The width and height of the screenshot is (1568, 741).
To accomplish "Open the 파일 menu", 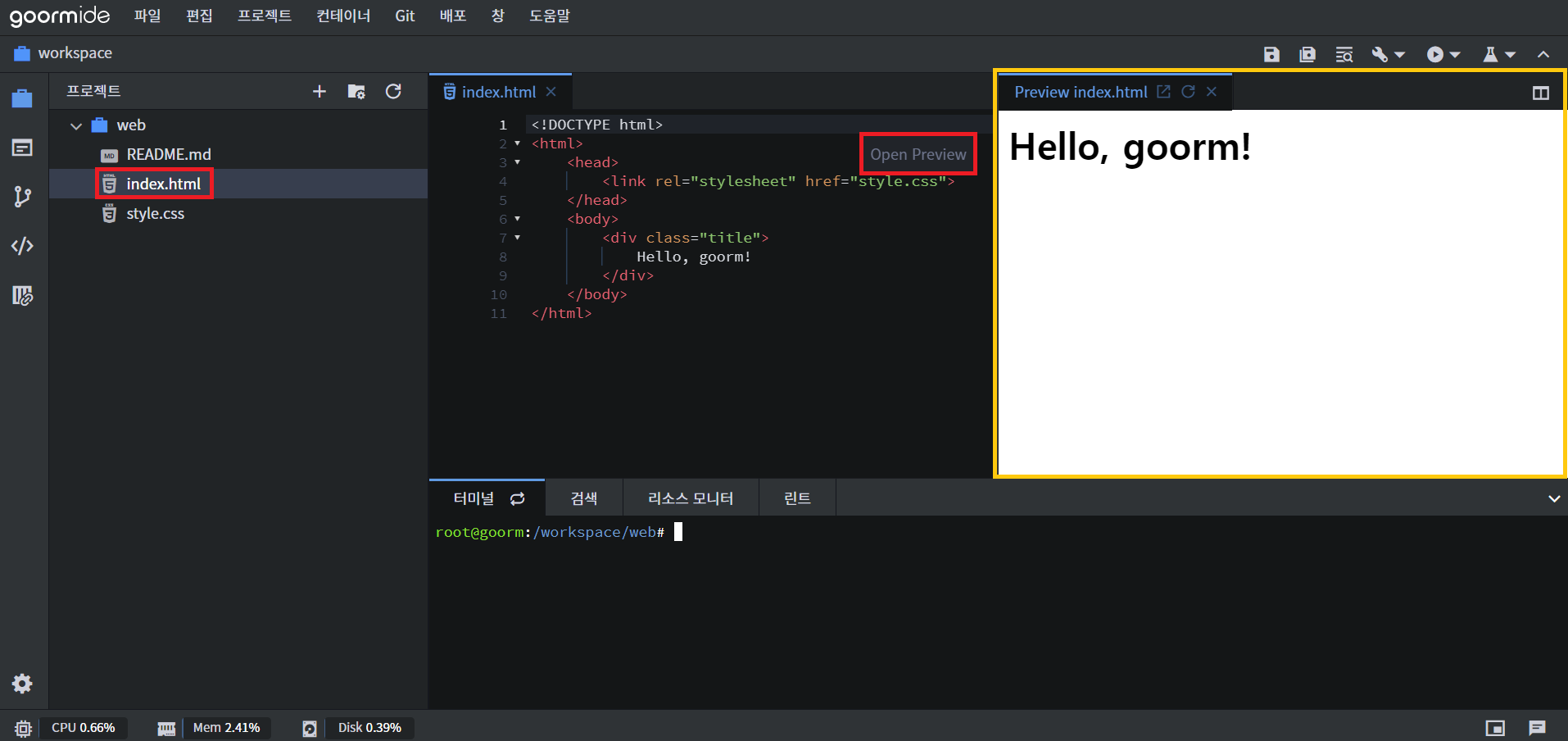I will [147, 16].
